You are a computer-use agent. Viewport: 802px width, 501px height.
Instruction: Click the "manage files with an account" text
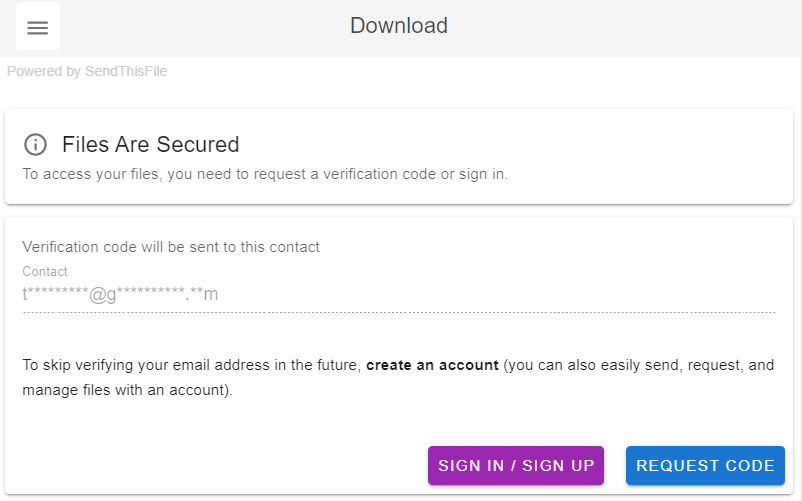point(127,390)
